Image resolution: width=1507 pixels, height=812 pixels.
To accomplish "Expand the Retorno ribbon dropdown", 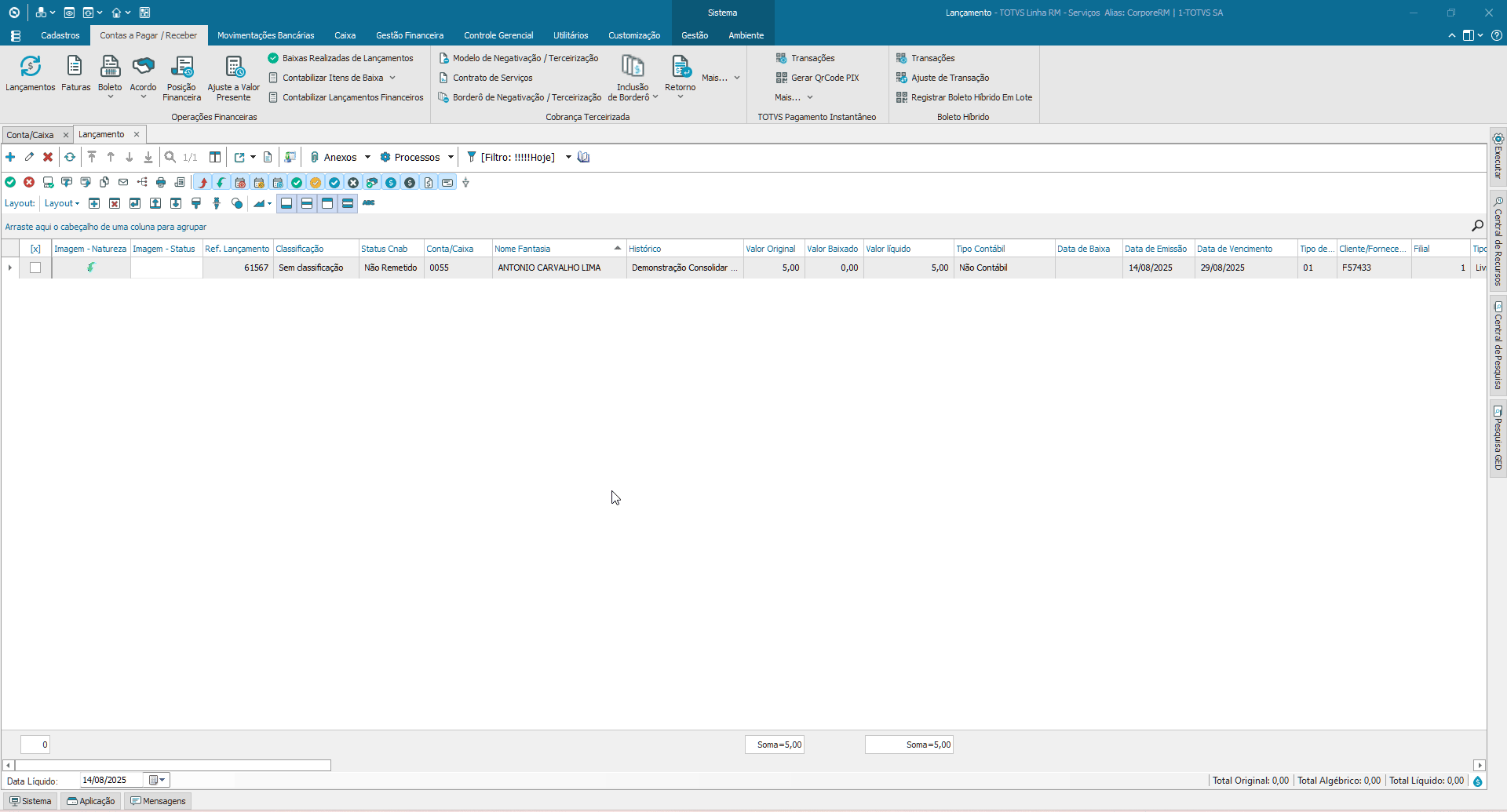I will click(x=680, y=96).
